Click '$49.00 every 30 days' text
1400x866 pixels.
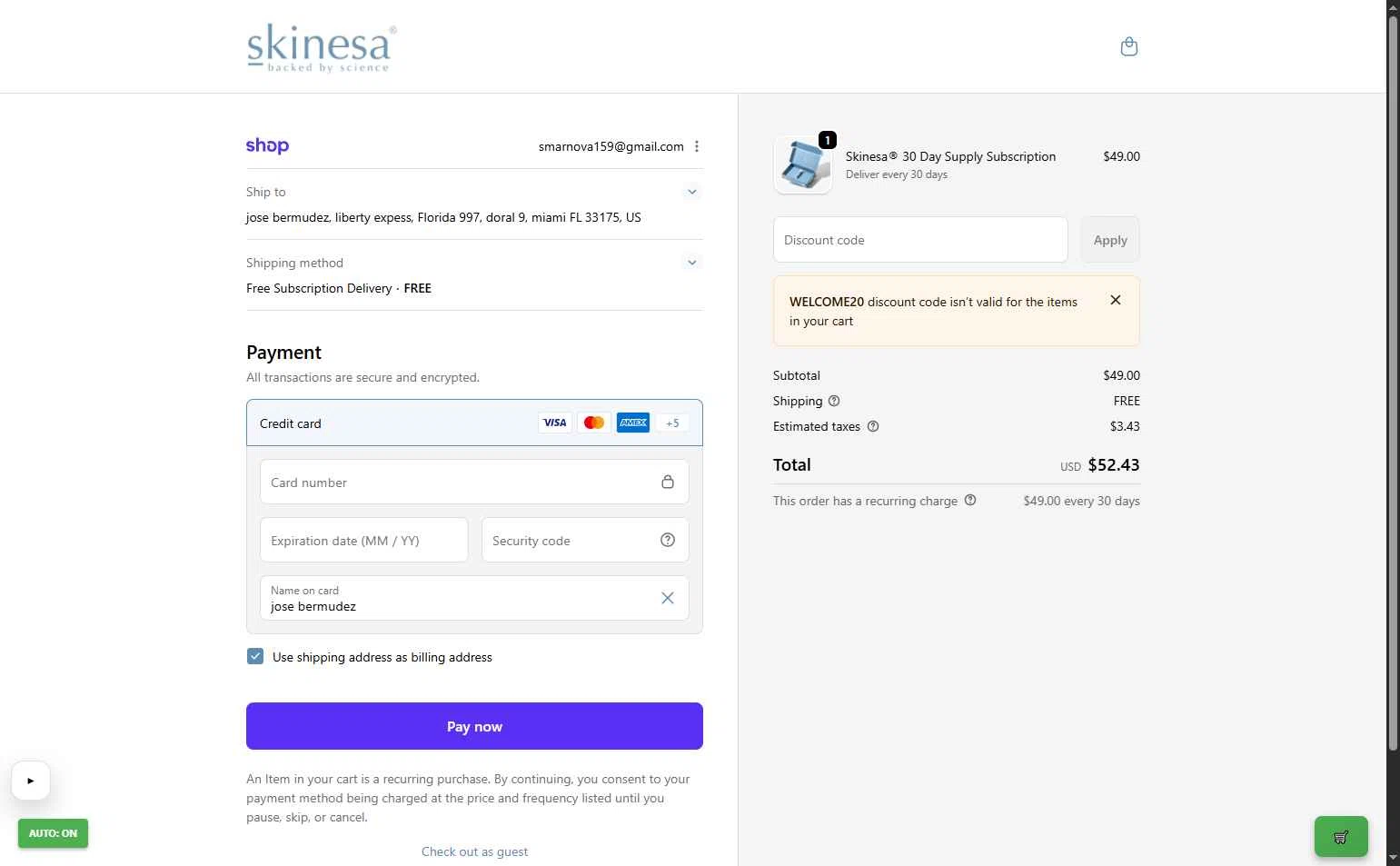[1081, 501]
